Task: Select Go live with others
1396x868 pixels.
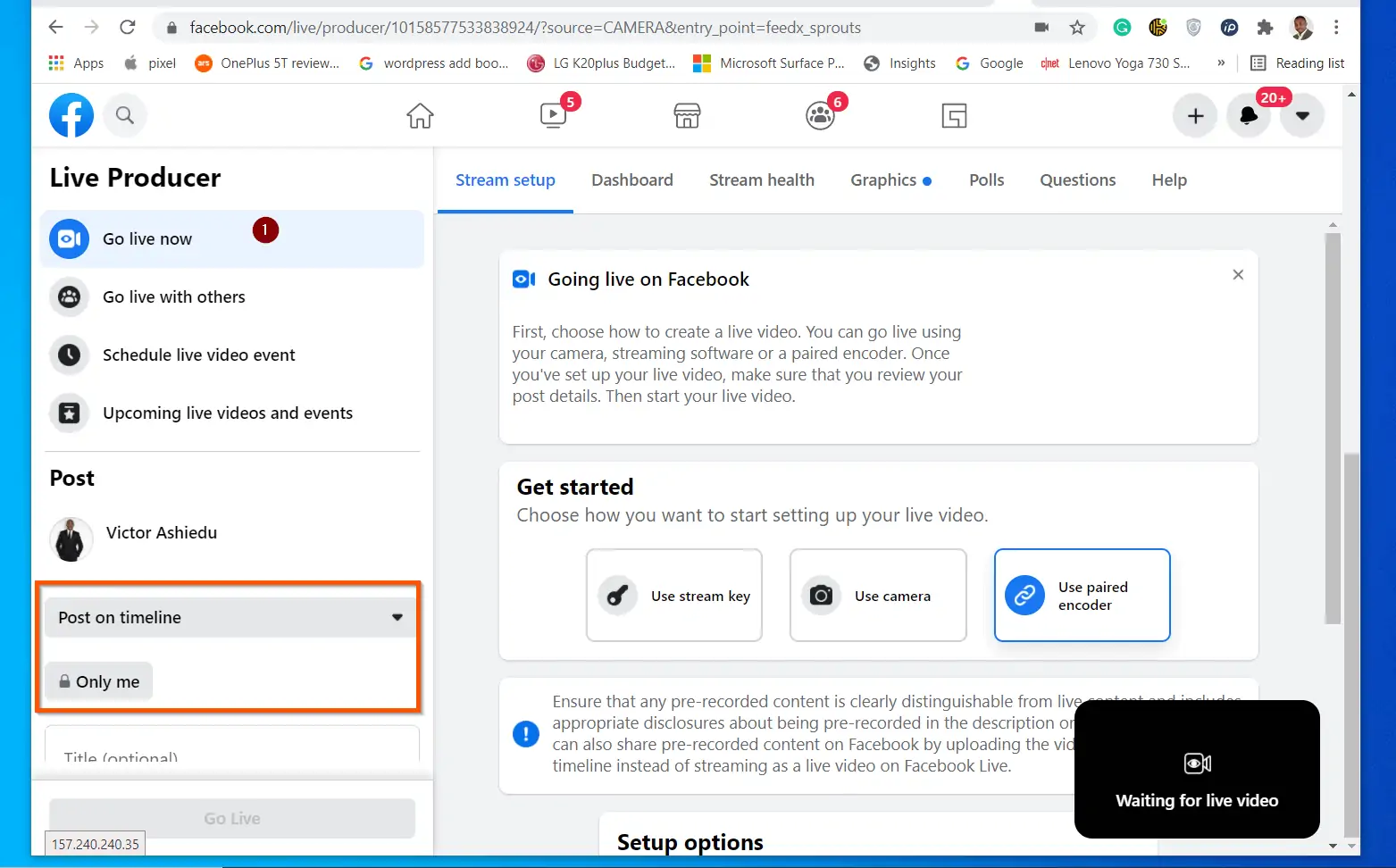Action: coord(232,297)
